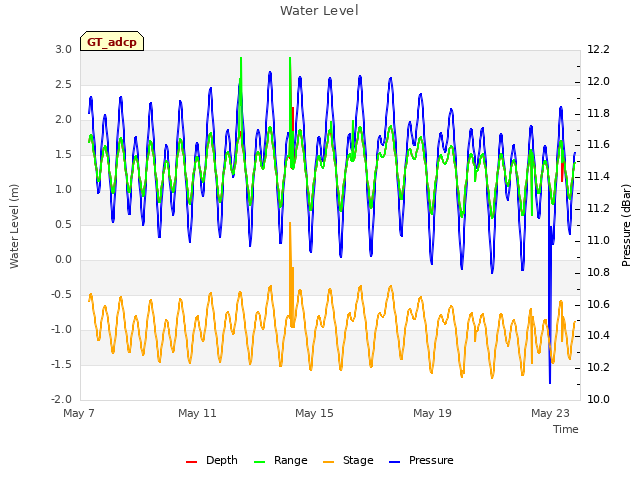Click the Water Level (m) axis title
The image size is (640, 480).
click(14, 226)
